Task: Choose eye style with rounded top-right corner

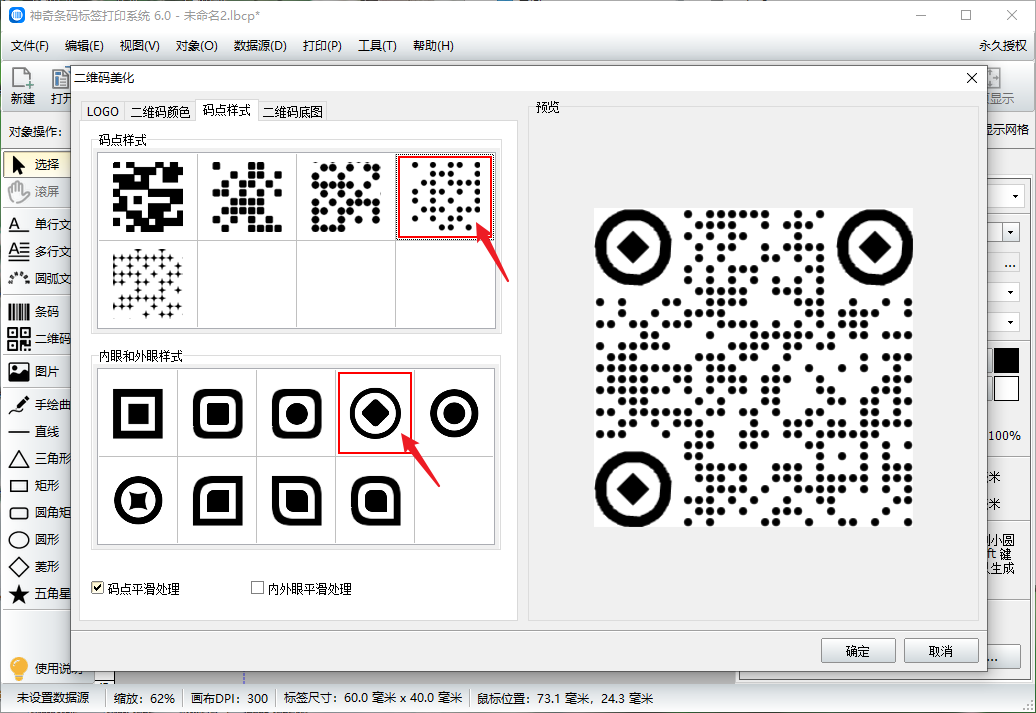Action: 217,501
